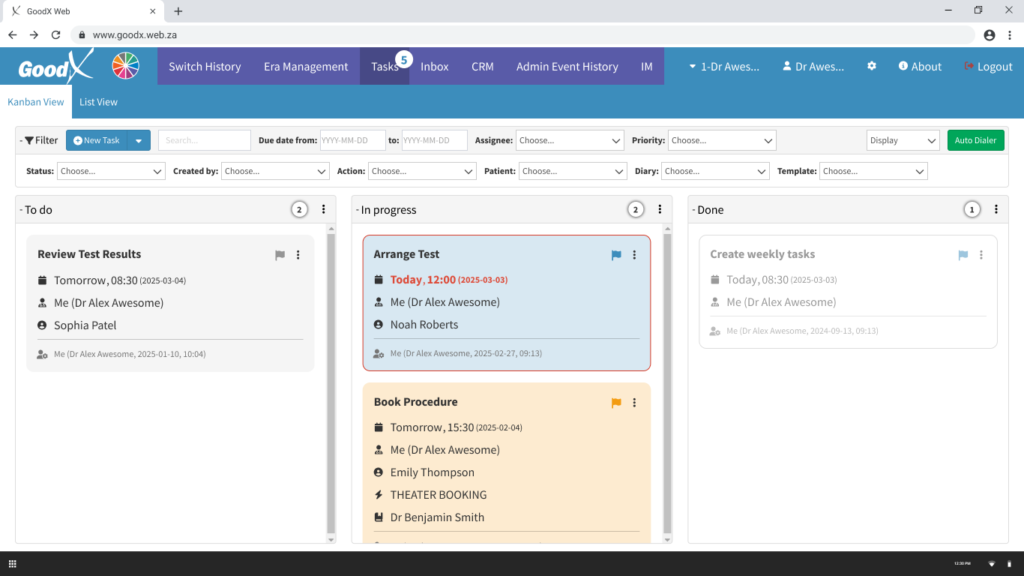Open the Display dropdown
This screenshot has height=576, width=1024.
click(x=903, y=140)
